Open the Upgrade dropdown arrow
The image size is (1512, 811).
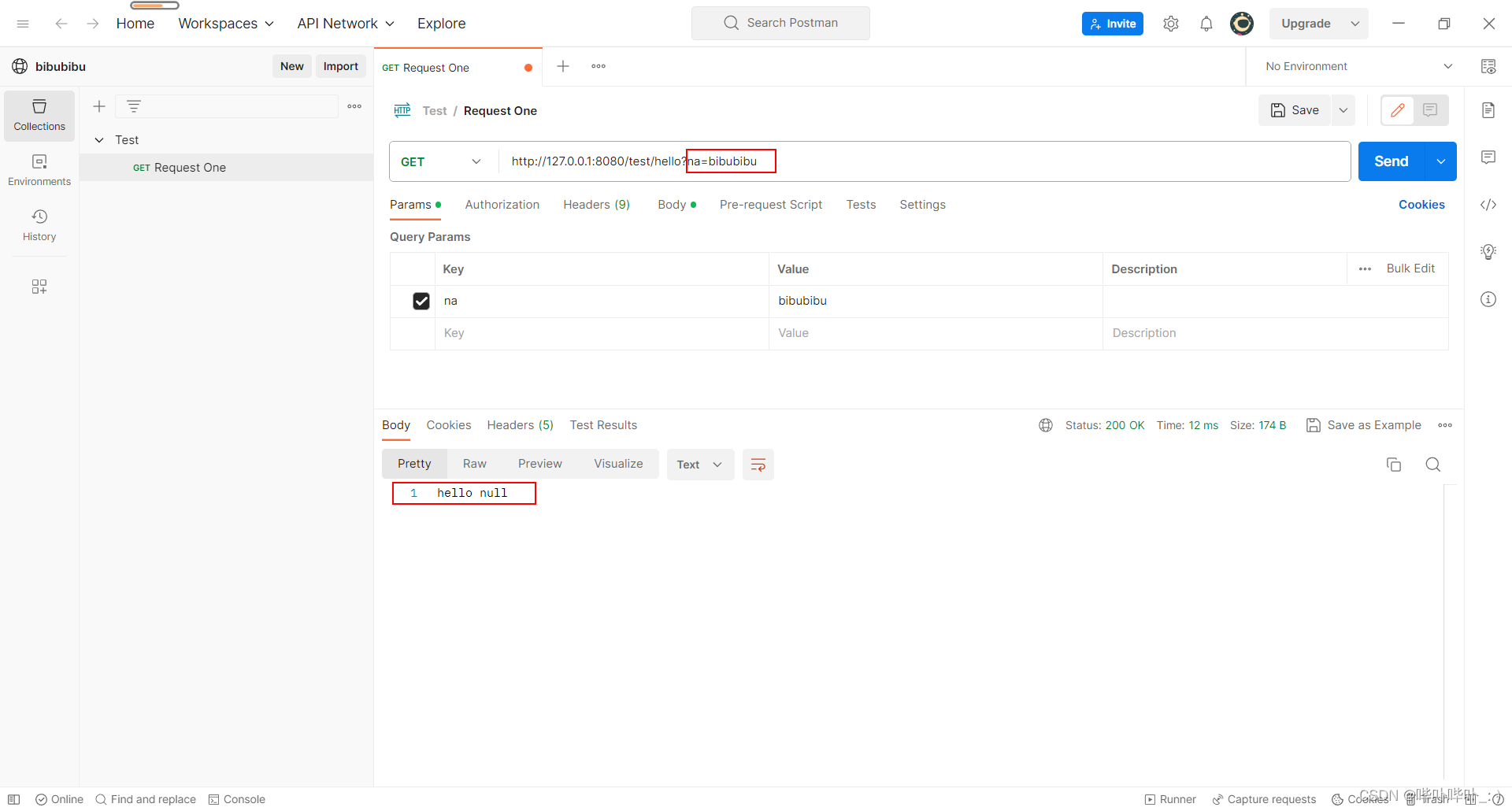1355,24
